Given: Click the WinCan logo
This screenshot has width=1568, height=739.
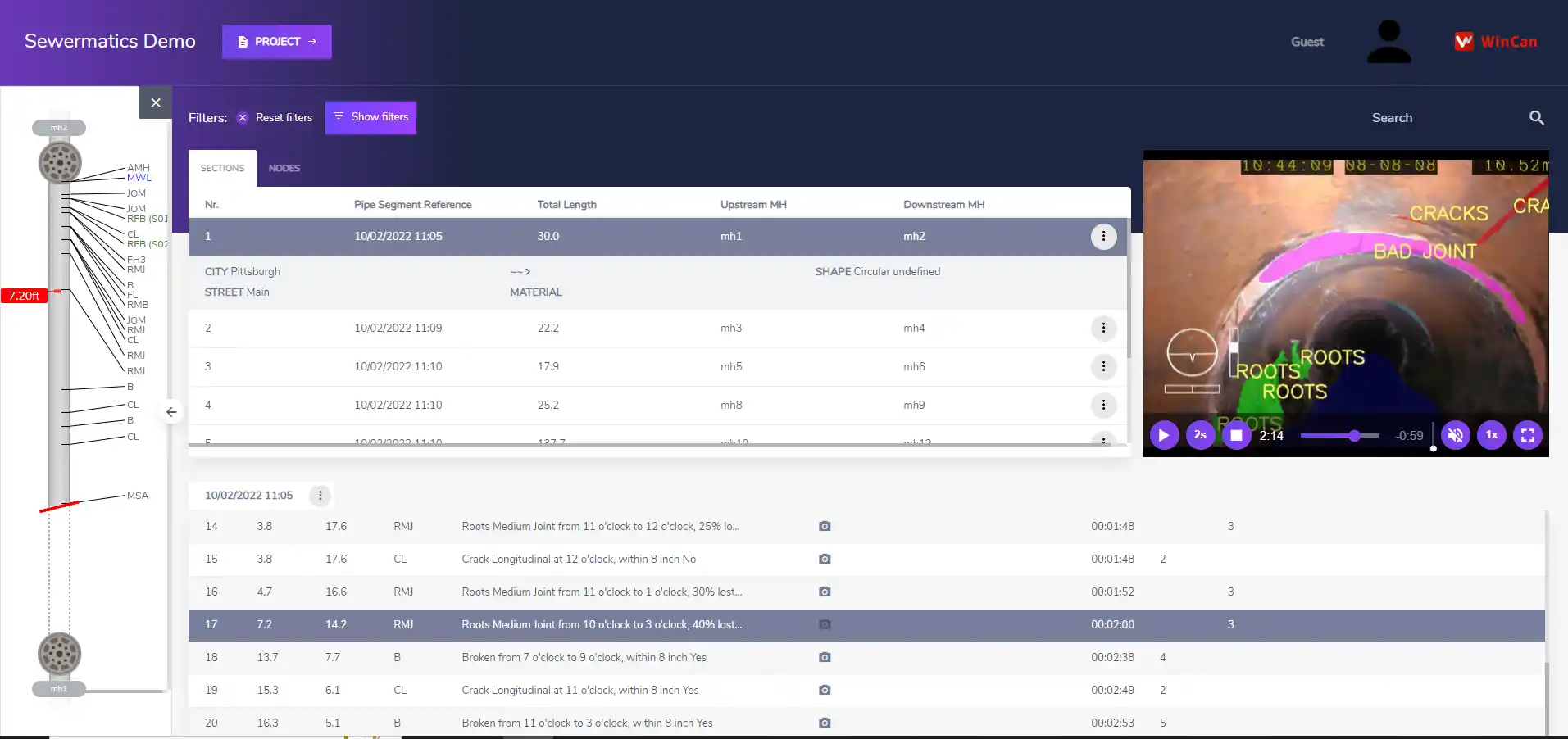Looking at the screenshot, I should pyautogui.click(x=1496, y=42).
